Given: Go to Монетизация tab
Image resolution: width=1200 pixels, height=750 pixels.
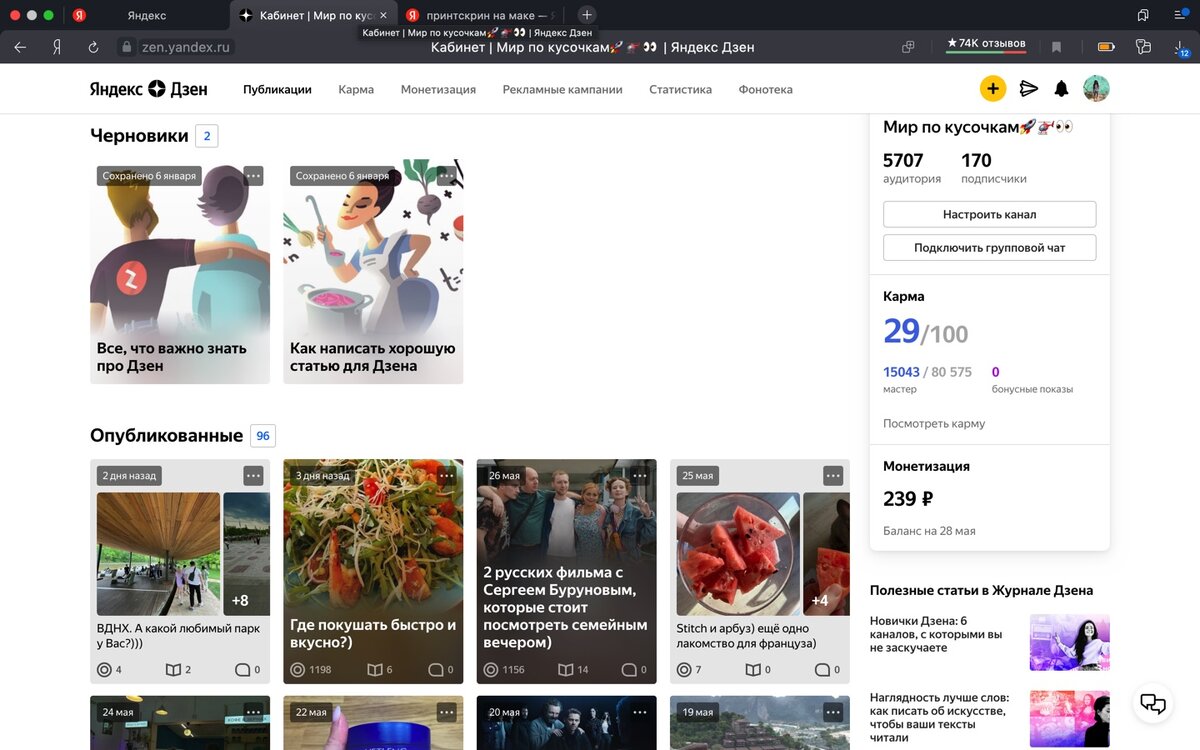Looking at the screenshot, I should point(438,89).
